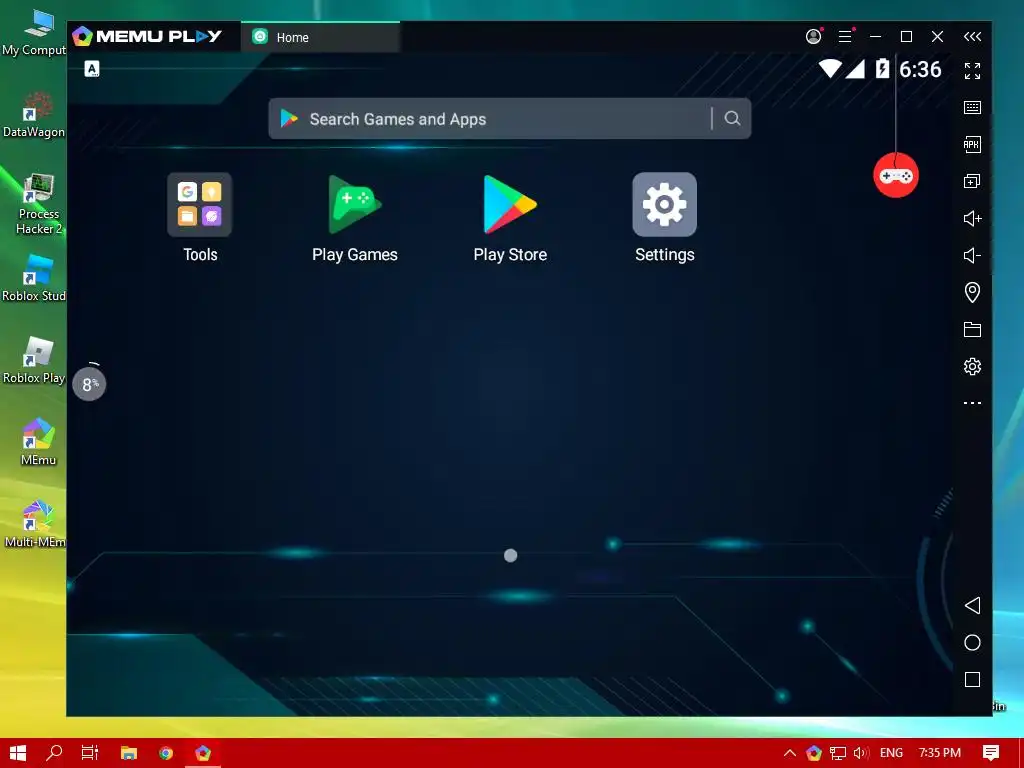Open MEmu settings gear in sidebar
Screen dimensions: 1024x768
(x=972, y=366)
